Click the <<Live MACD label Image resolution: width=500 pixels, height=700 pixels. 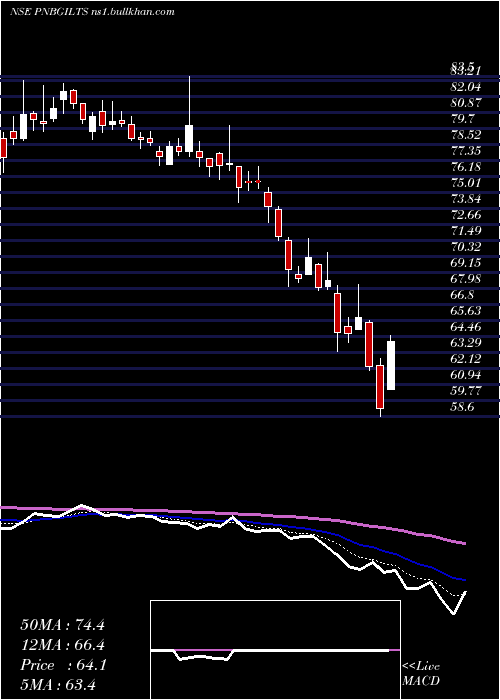(x=421, y=674)
